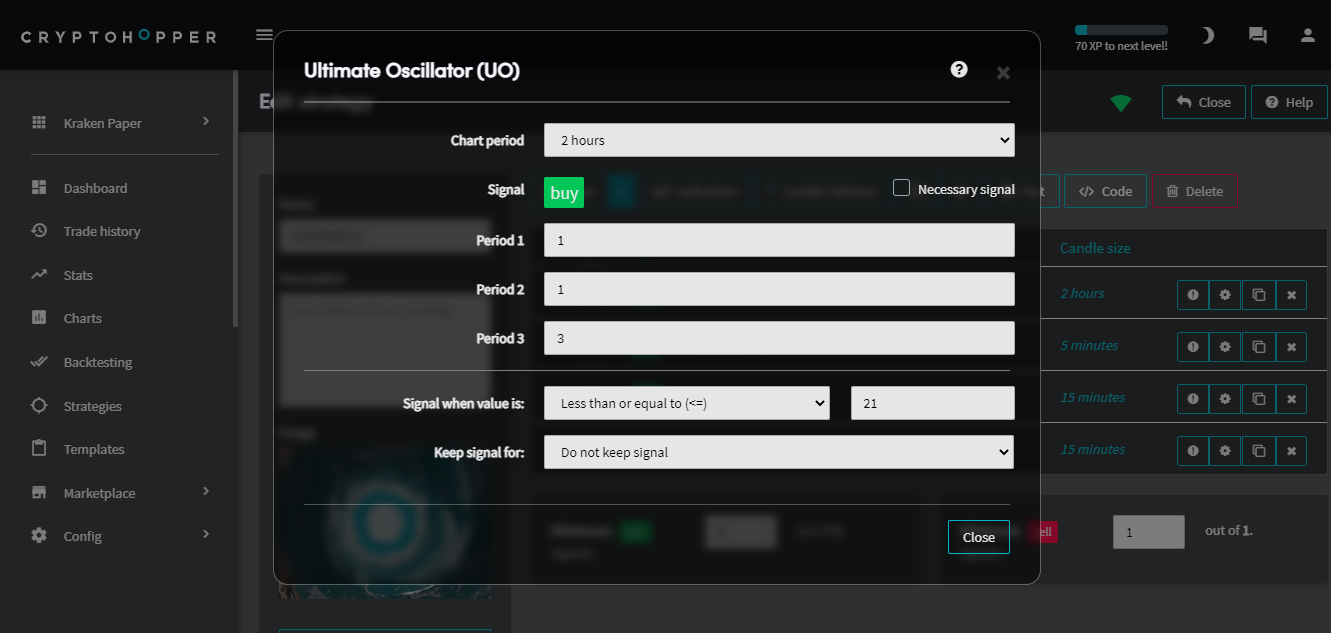This screenshot has width=1331, height=633.
Task: Open Strategies in the sidebar
Action: (93, 406)
